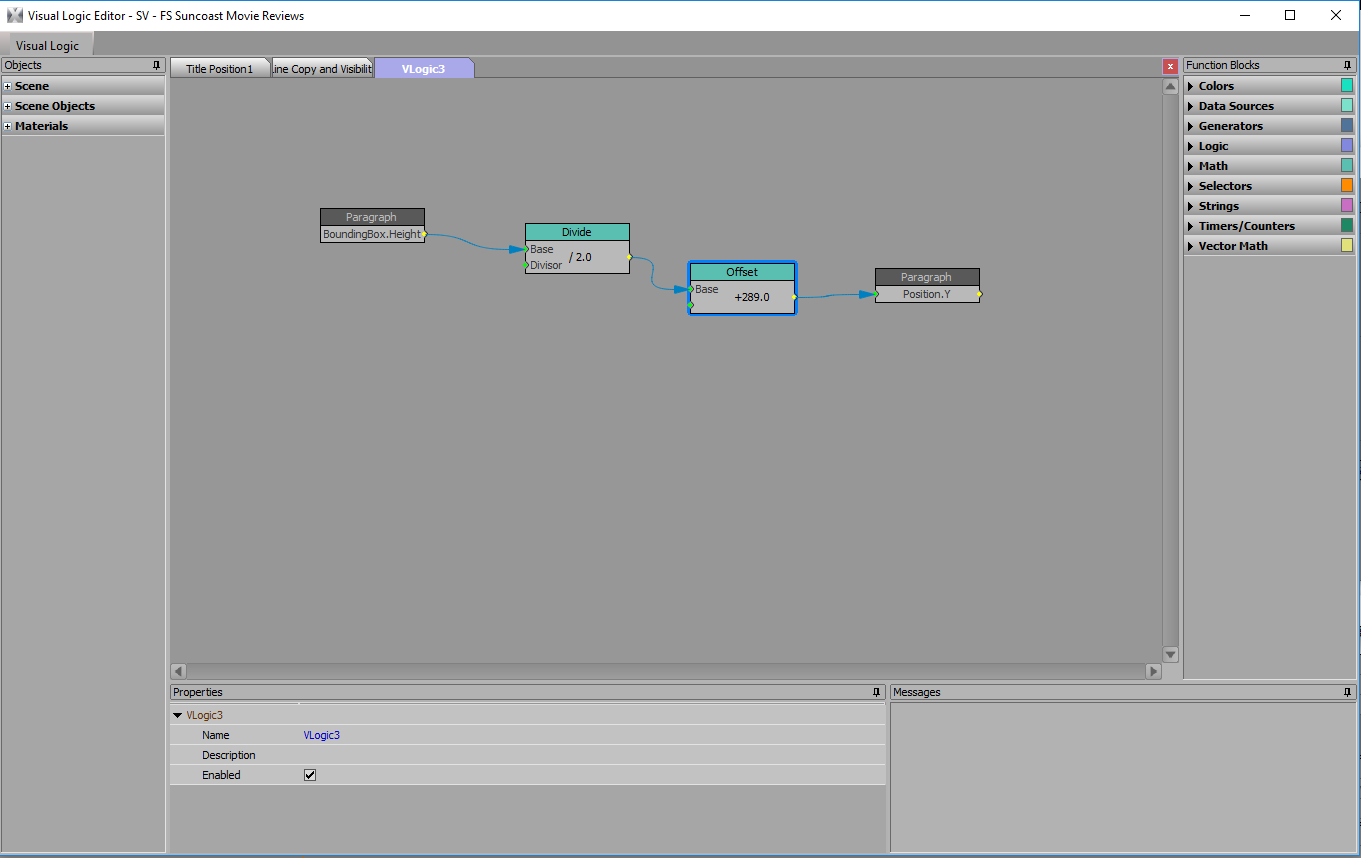
Task: Pin the Messages panel
Action: (1348, 692)
